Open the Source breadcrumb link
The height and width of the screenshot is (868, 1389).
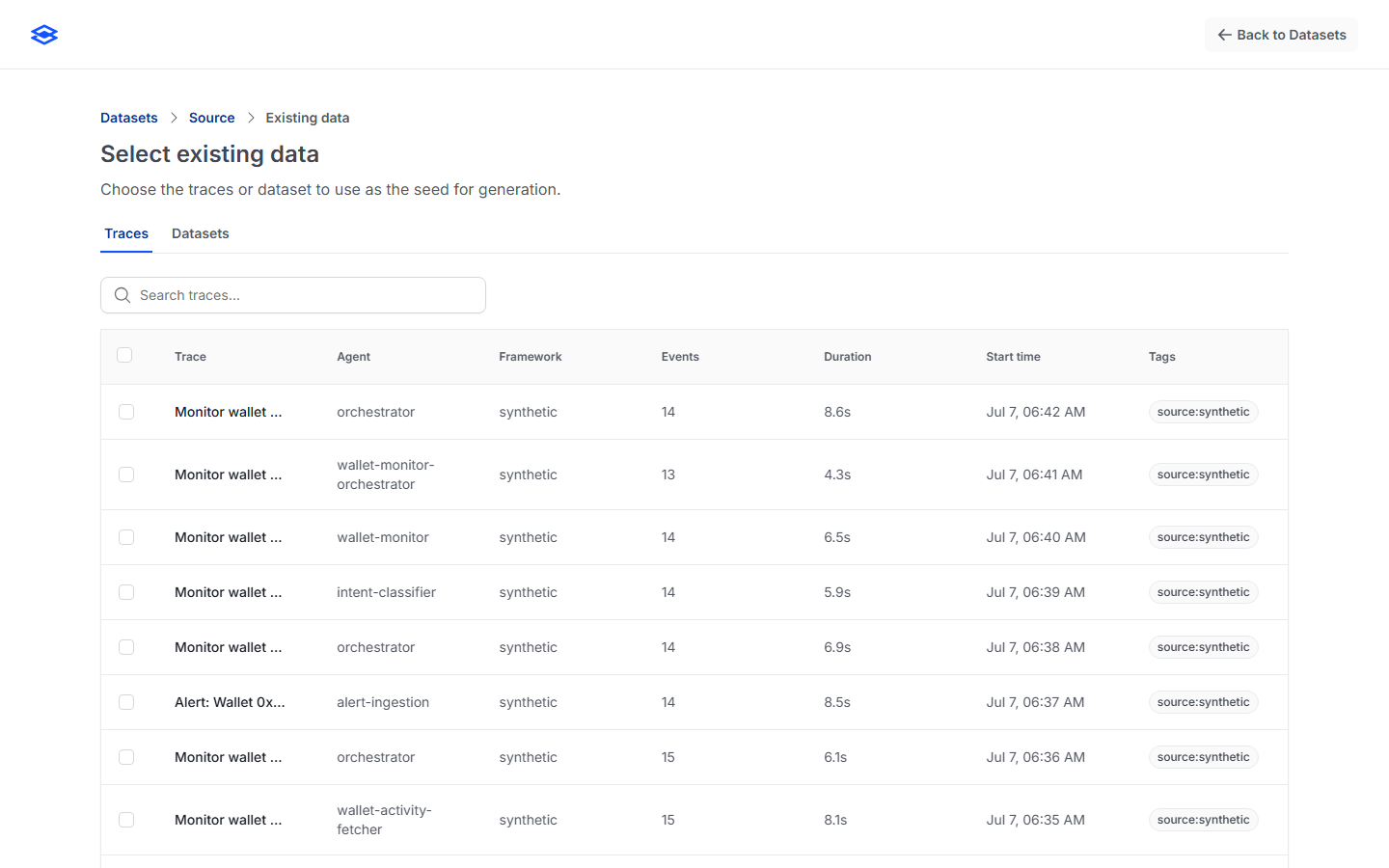pyautogui.click(x=212, y=118)
